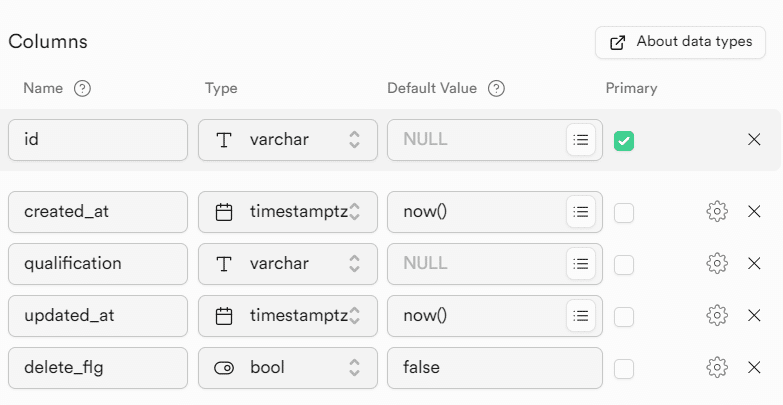Open the type dropdown for id column
The image size is (783, 405).
pos(288,140)
